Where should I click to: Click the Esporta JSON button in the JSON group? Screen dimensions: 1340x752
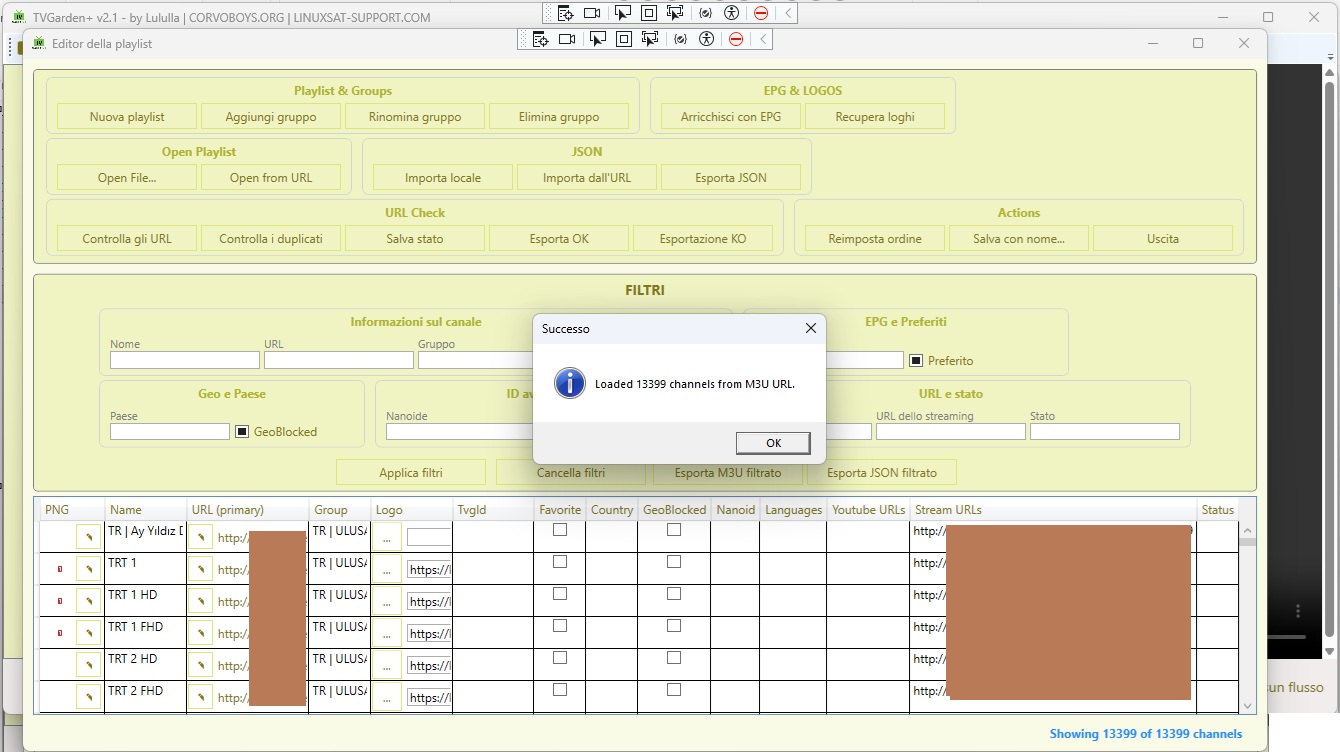tap(731, 178)
